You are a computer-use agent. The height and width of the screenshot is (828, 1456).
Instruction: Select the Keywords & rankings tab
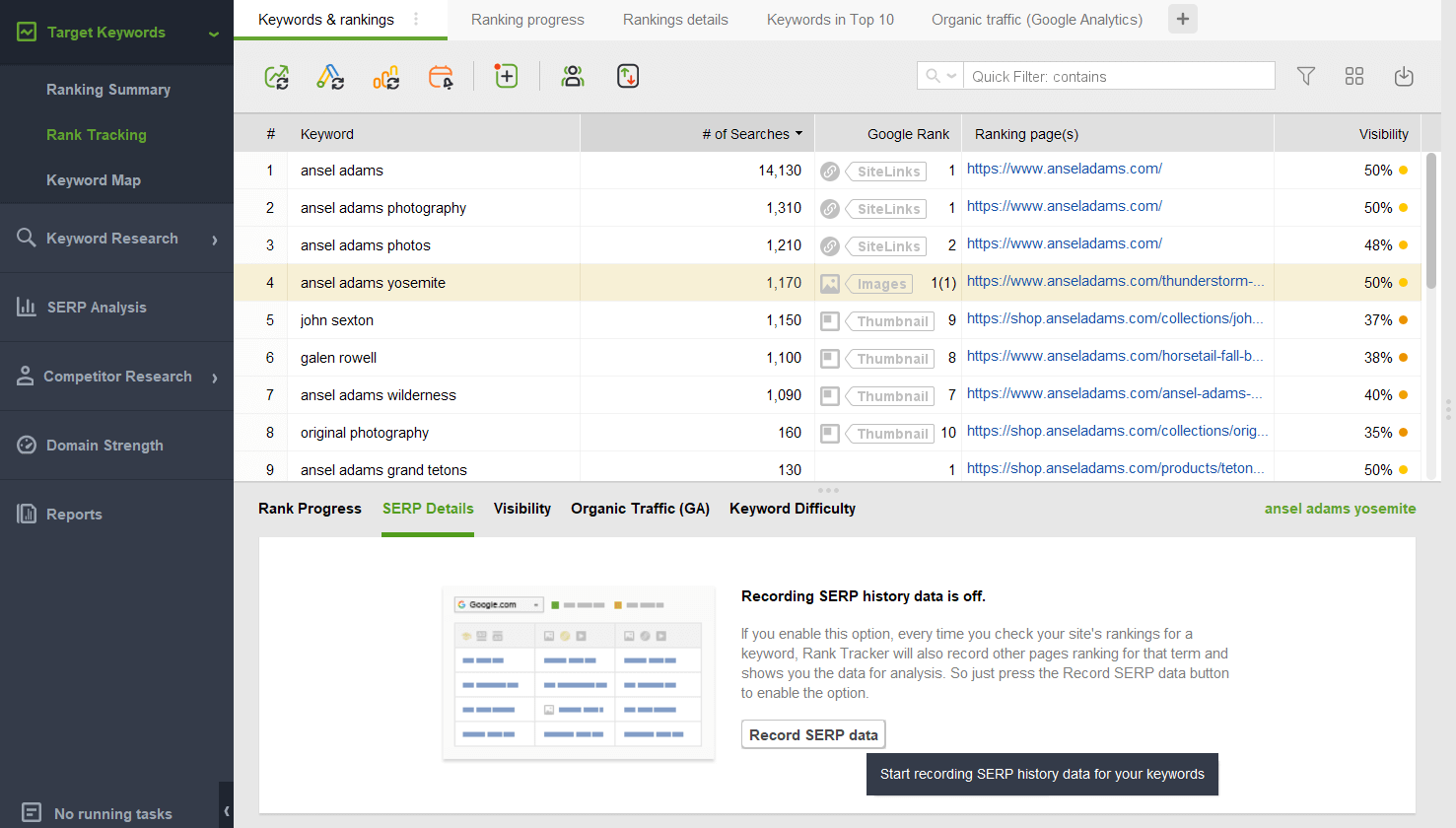pos(326,20)
